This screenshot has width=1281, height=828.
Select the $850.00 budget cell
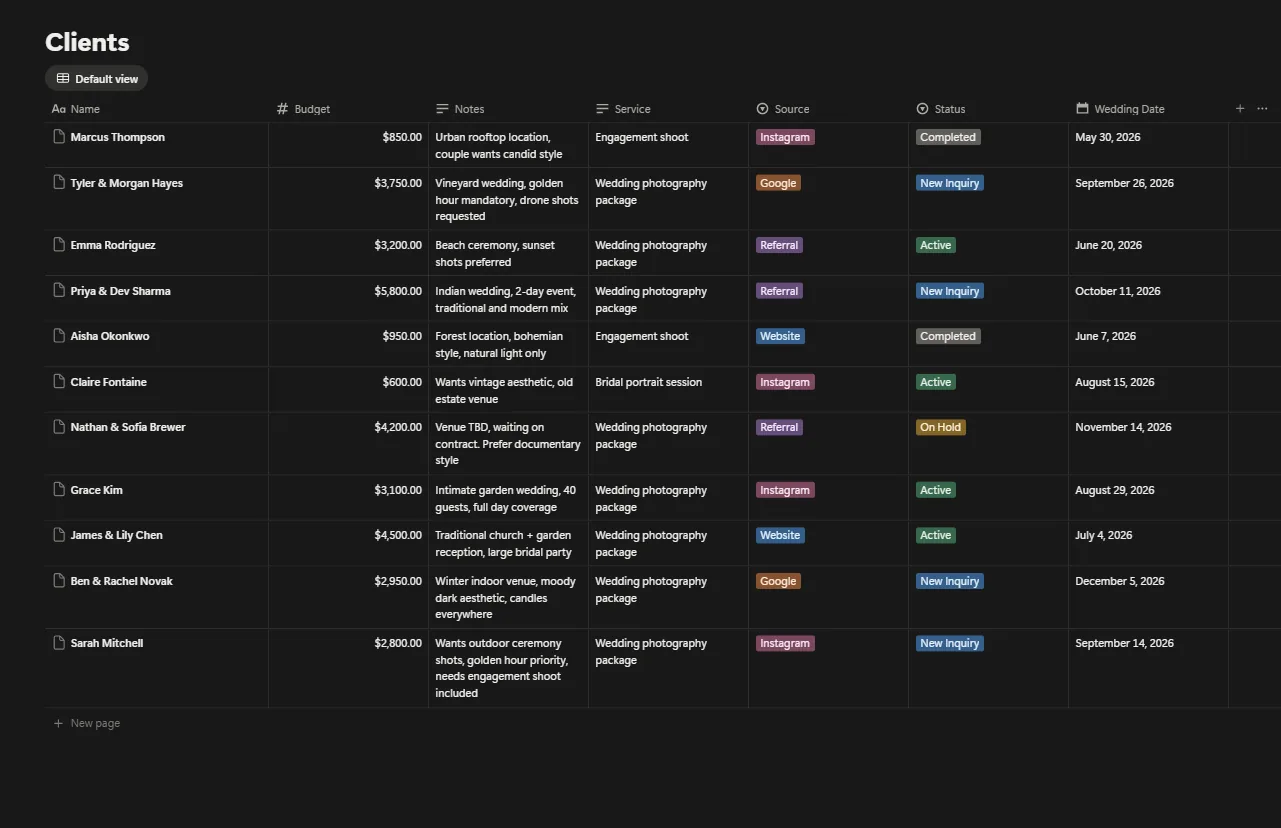click(348, 145)
